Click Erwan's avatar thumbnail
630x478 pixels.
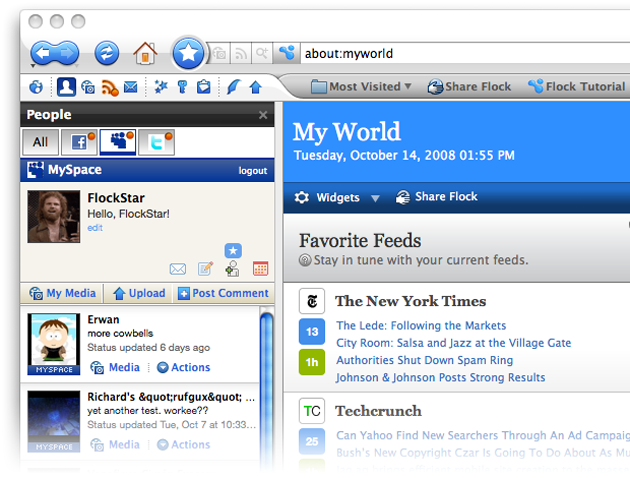pos(54,344)
